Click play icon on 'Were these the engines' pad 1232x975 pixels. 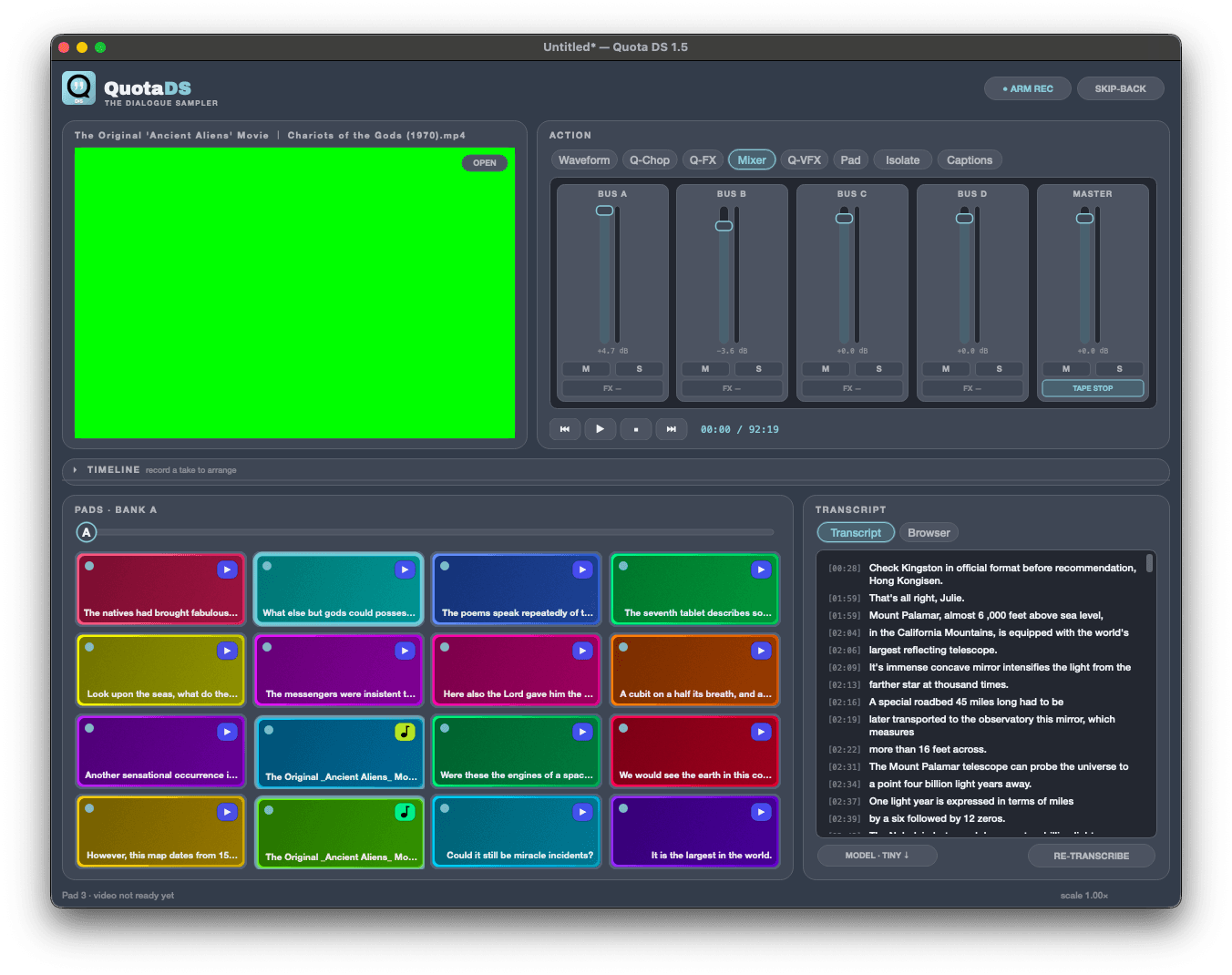(x=582, y=732)
